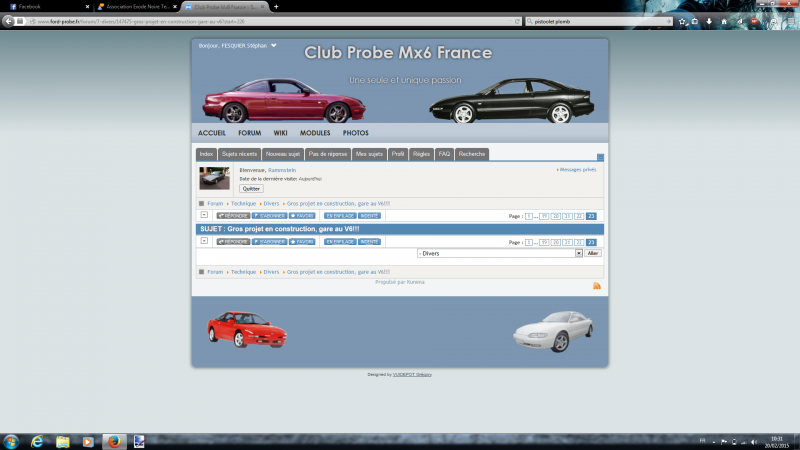Screen dimensions: 800x450
Task: Select the Nouveau sujet tab
Action: coord(283,154)
